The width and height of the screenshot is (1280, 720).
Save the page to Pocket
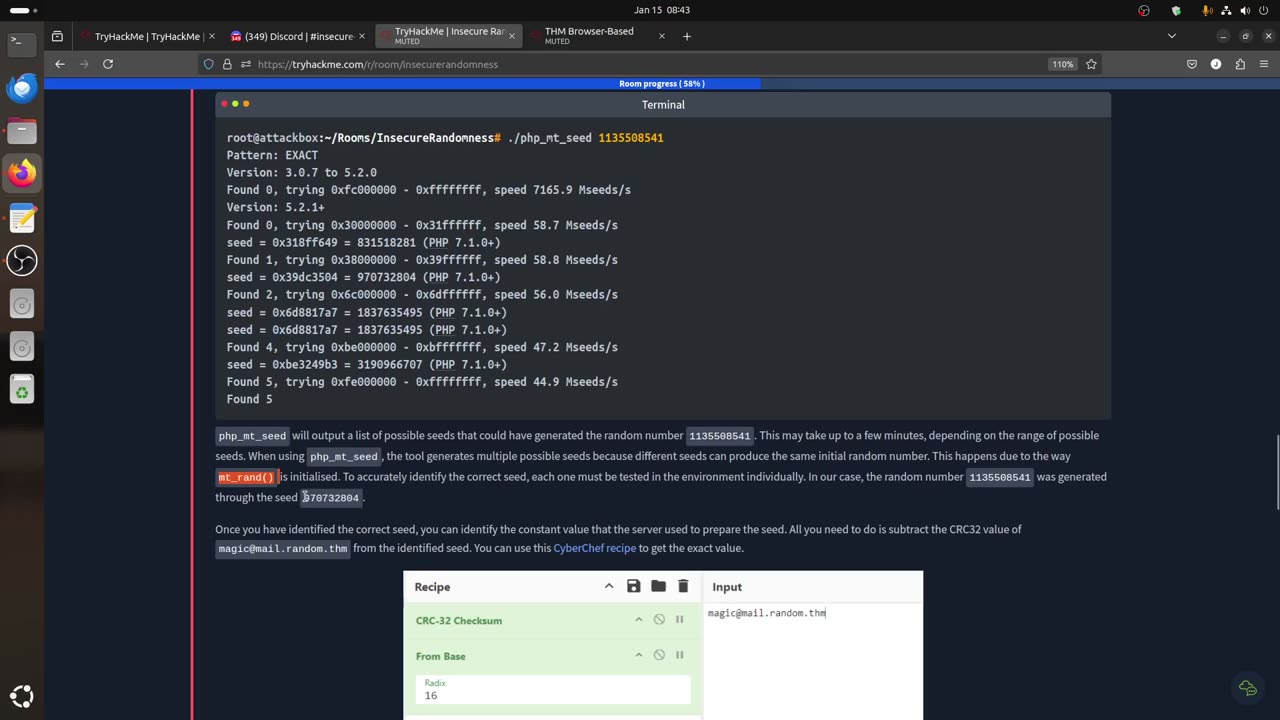1192,64
